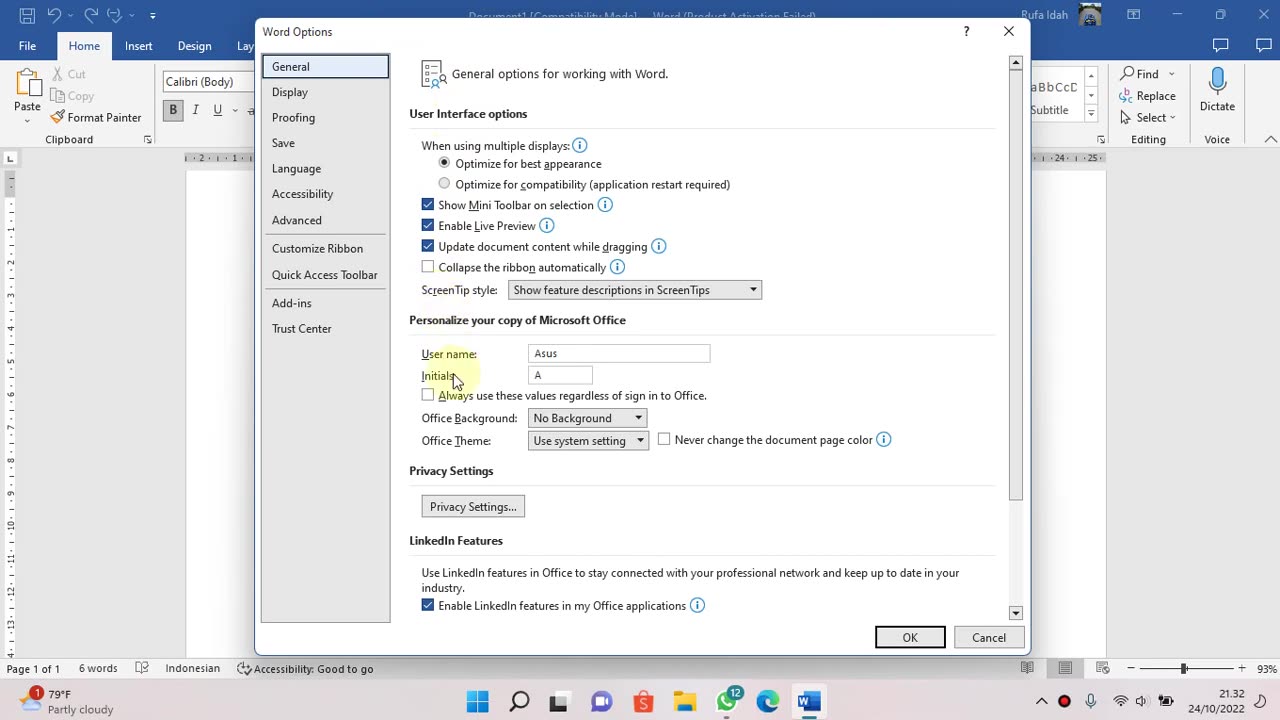Viewport: 1280px width, 720px height.
Task: Click Accessibility: Good to go status
Action: (x=305, y=668)
